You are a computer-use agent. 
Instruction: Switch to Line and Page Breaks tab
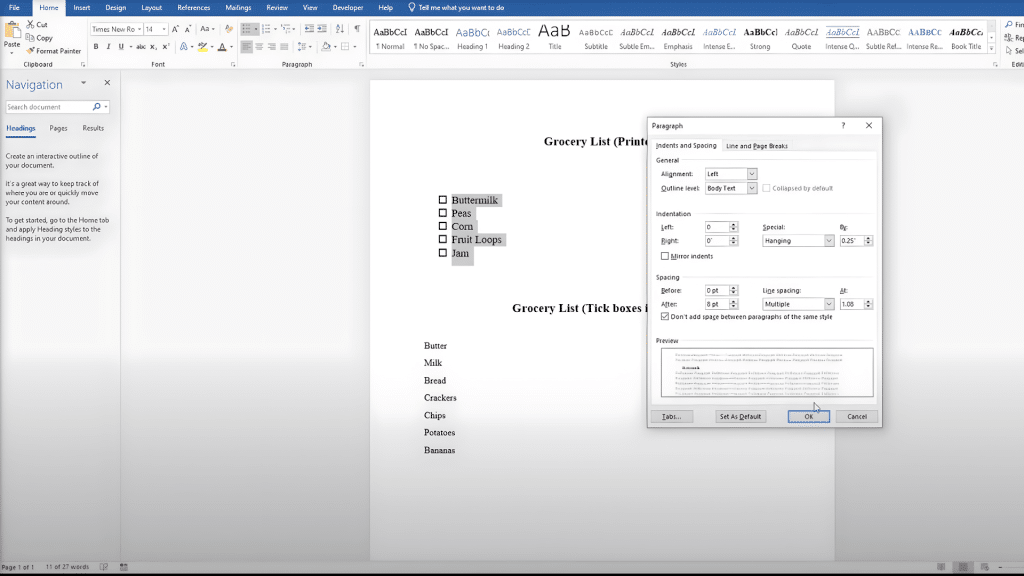[757, 146]
